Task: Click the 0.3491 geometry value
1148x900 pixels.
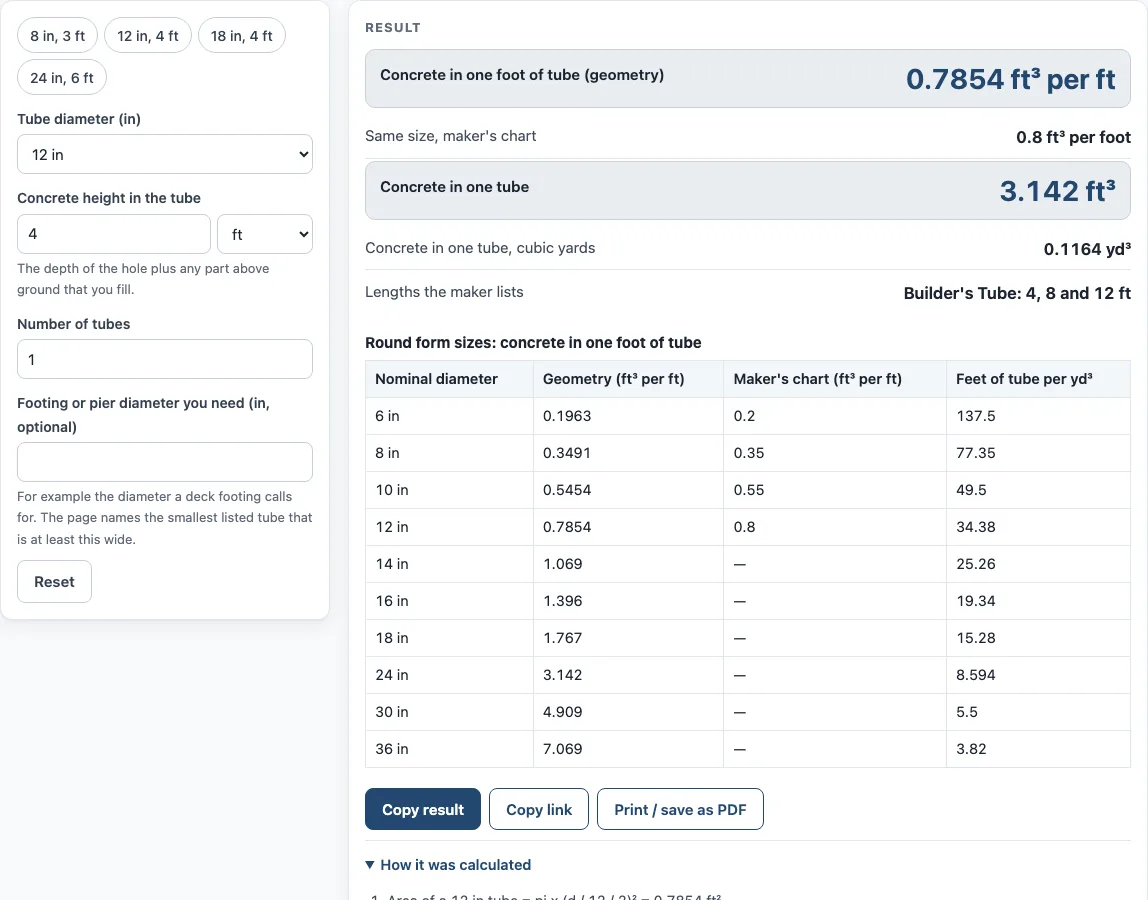Action: [x=567, y=453]
